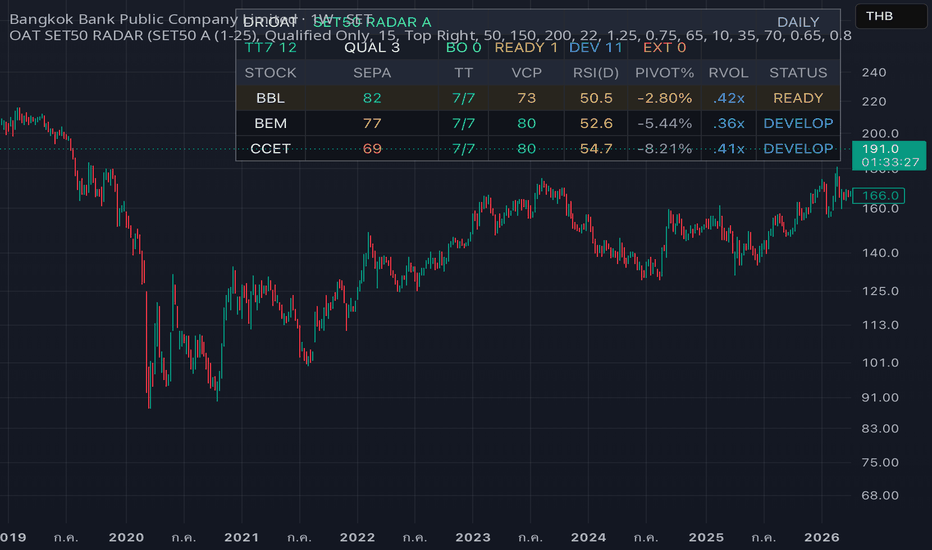Image resolution: width=932 pixels, height=550 pixels.
Task: Click the DEV 11 counter
Action: coord(596,48)
